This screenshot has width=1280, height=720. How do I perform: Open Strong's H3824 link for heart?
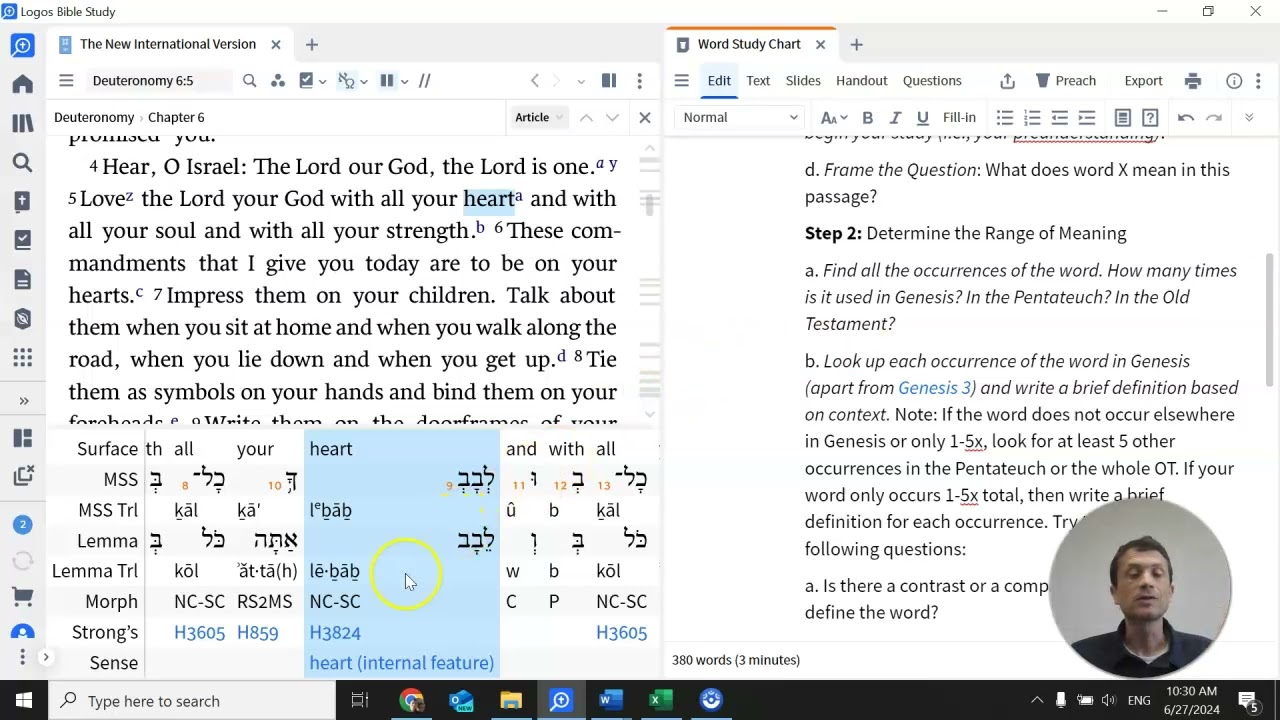[335, 632]
